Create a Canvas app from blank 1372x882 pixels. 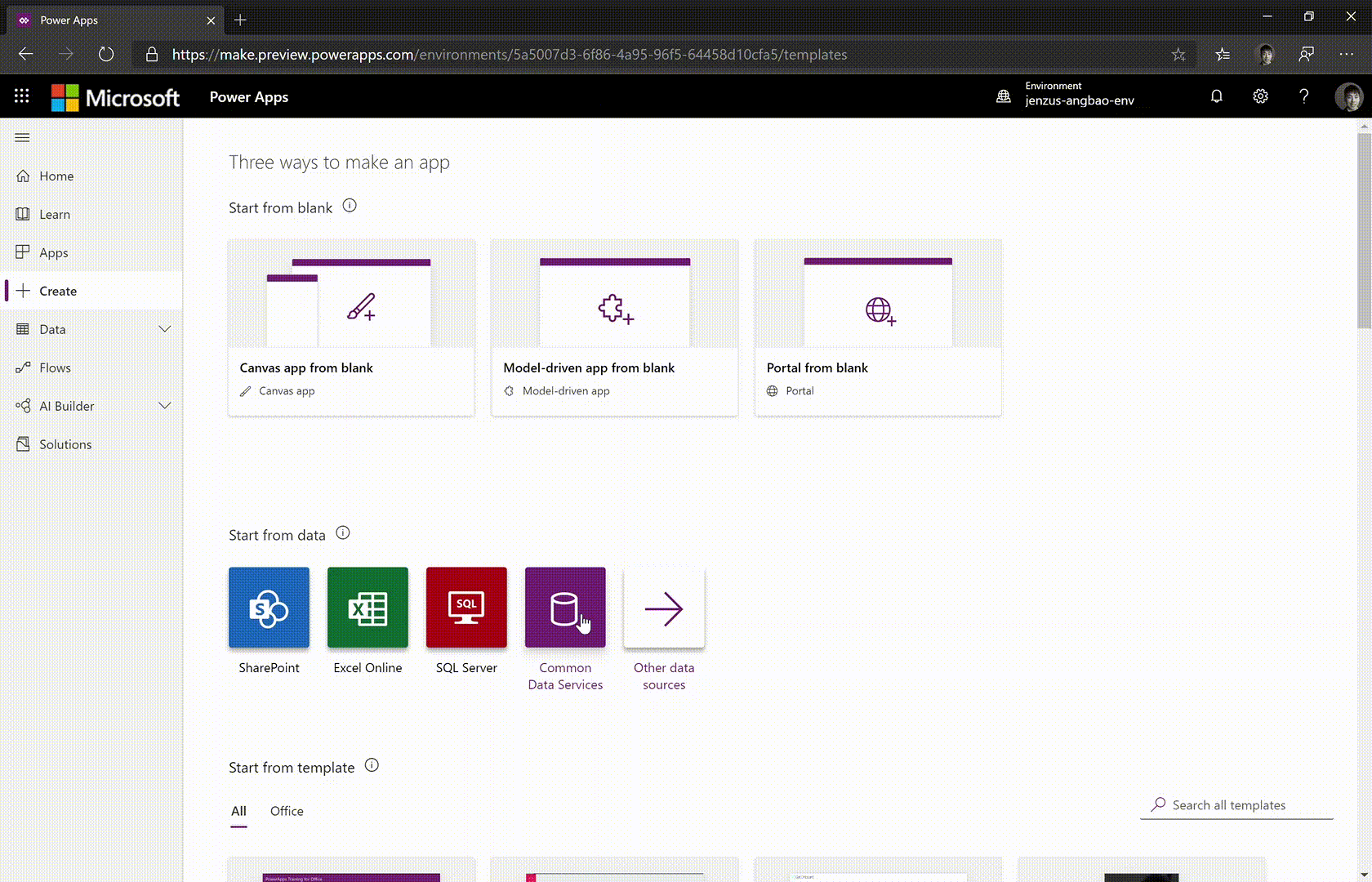pos(351,327)
